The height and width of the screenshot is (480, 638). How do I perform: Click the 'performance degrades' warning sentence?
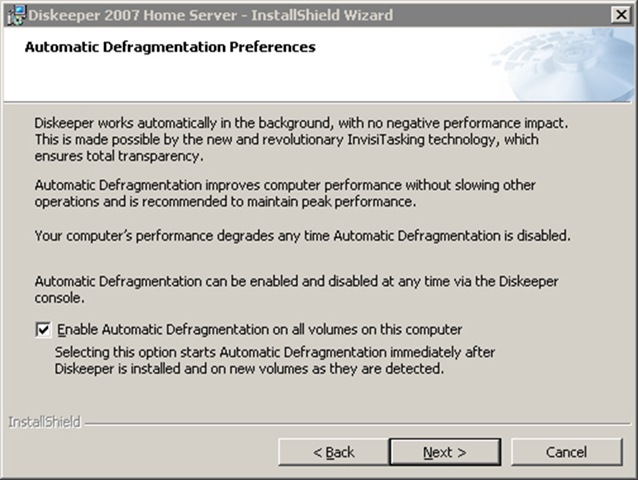(303, 236)
